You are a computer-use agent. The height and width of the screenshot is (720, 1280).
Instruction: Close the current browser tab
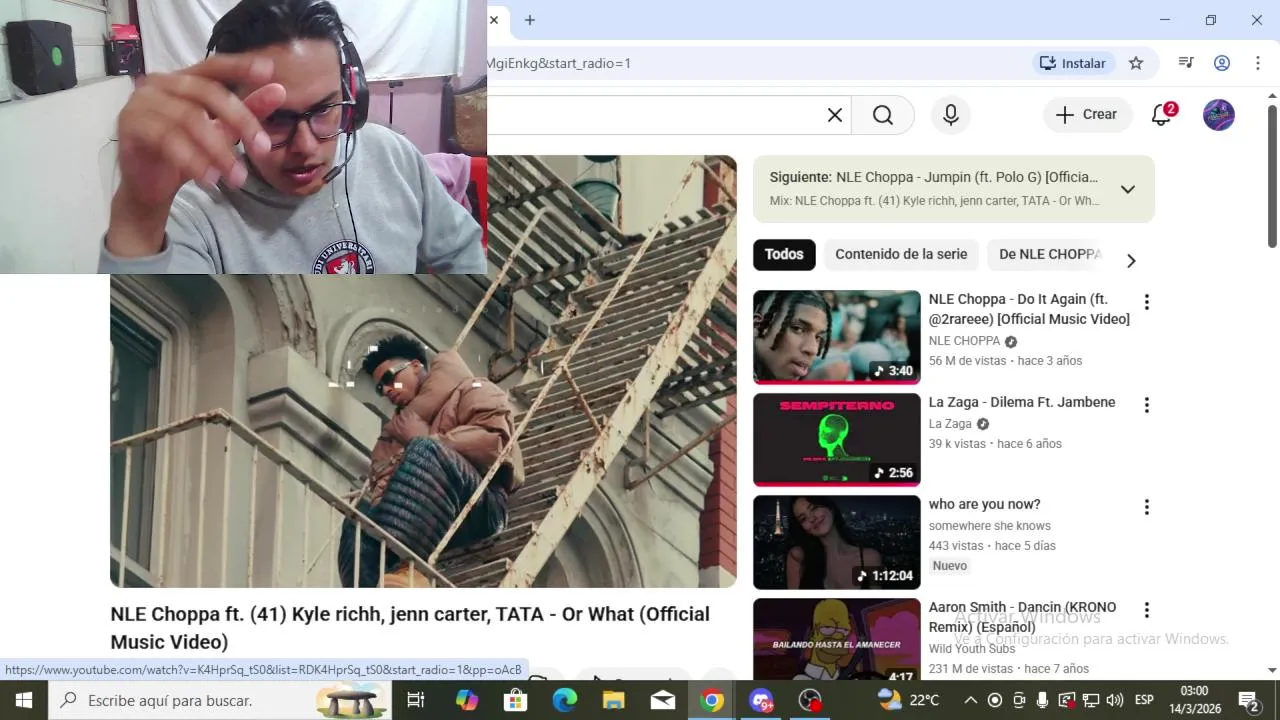pyautogui.click(x=494, y=20)
